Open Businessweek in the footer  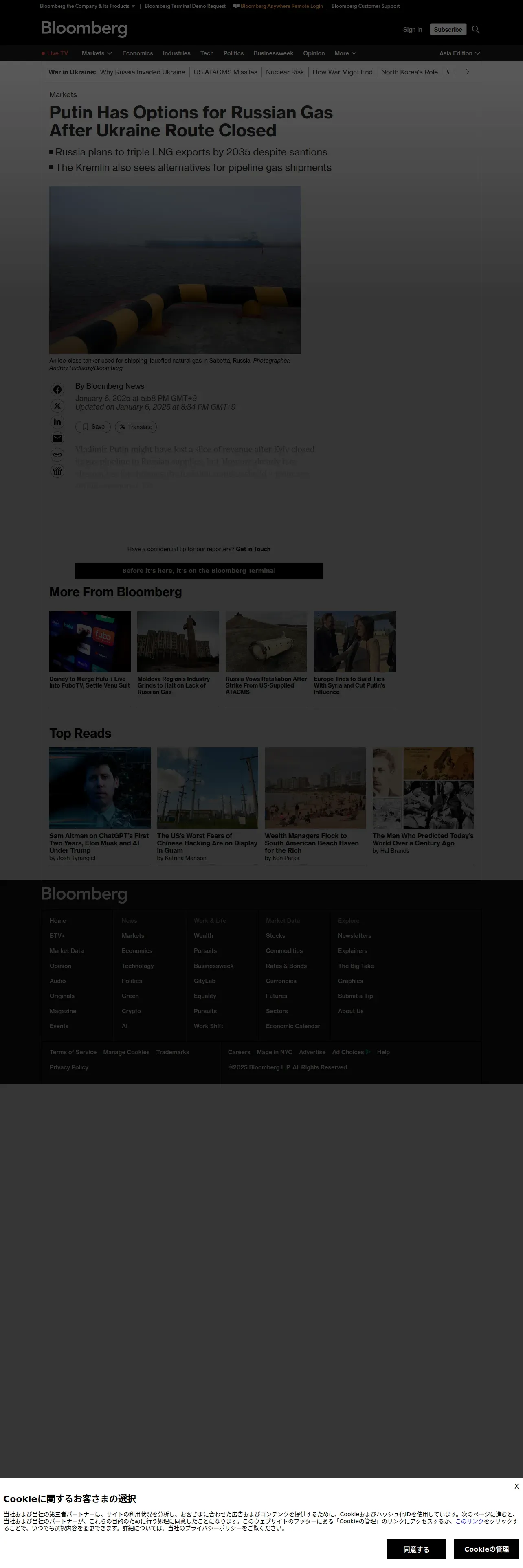[x=213, y=966]
